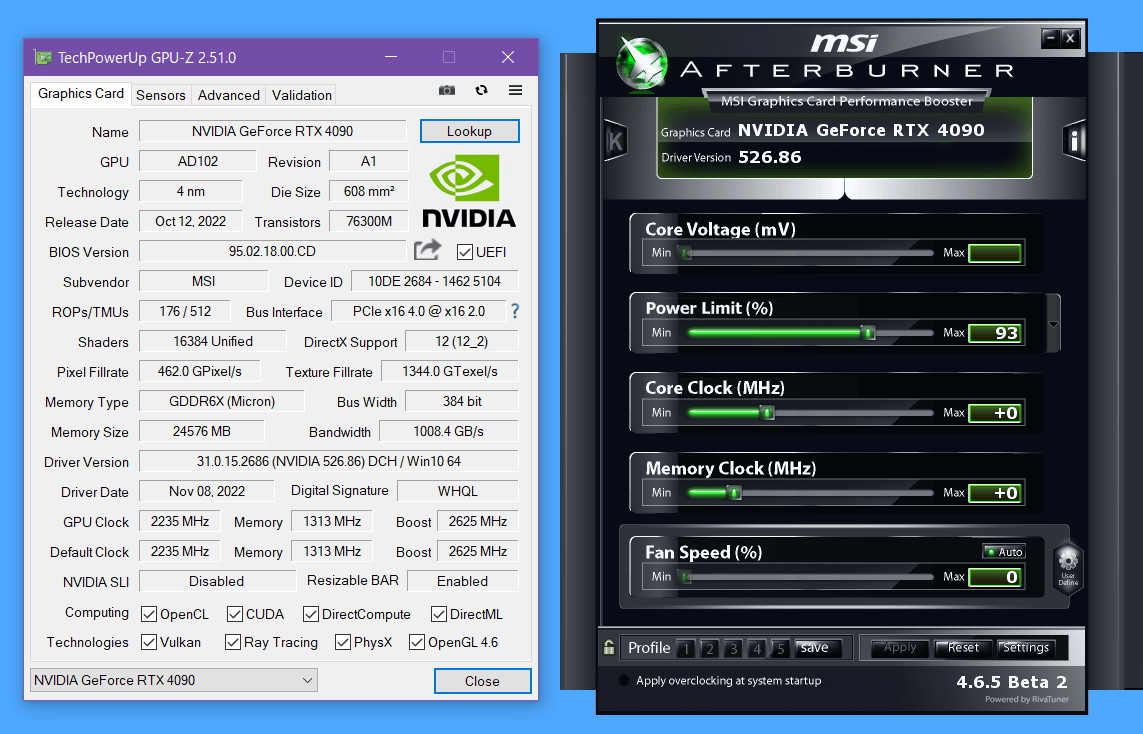Toggle the CUDA checkbox
The image size is (1143, 734).
[x=235, y=614]
